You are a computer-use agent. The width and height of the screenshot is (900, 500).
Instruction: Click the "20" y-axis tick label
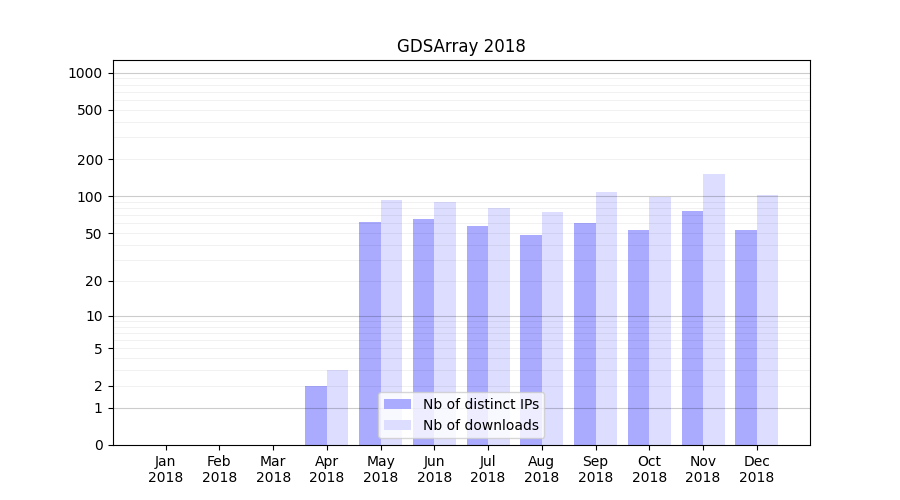tap(95, 281)
